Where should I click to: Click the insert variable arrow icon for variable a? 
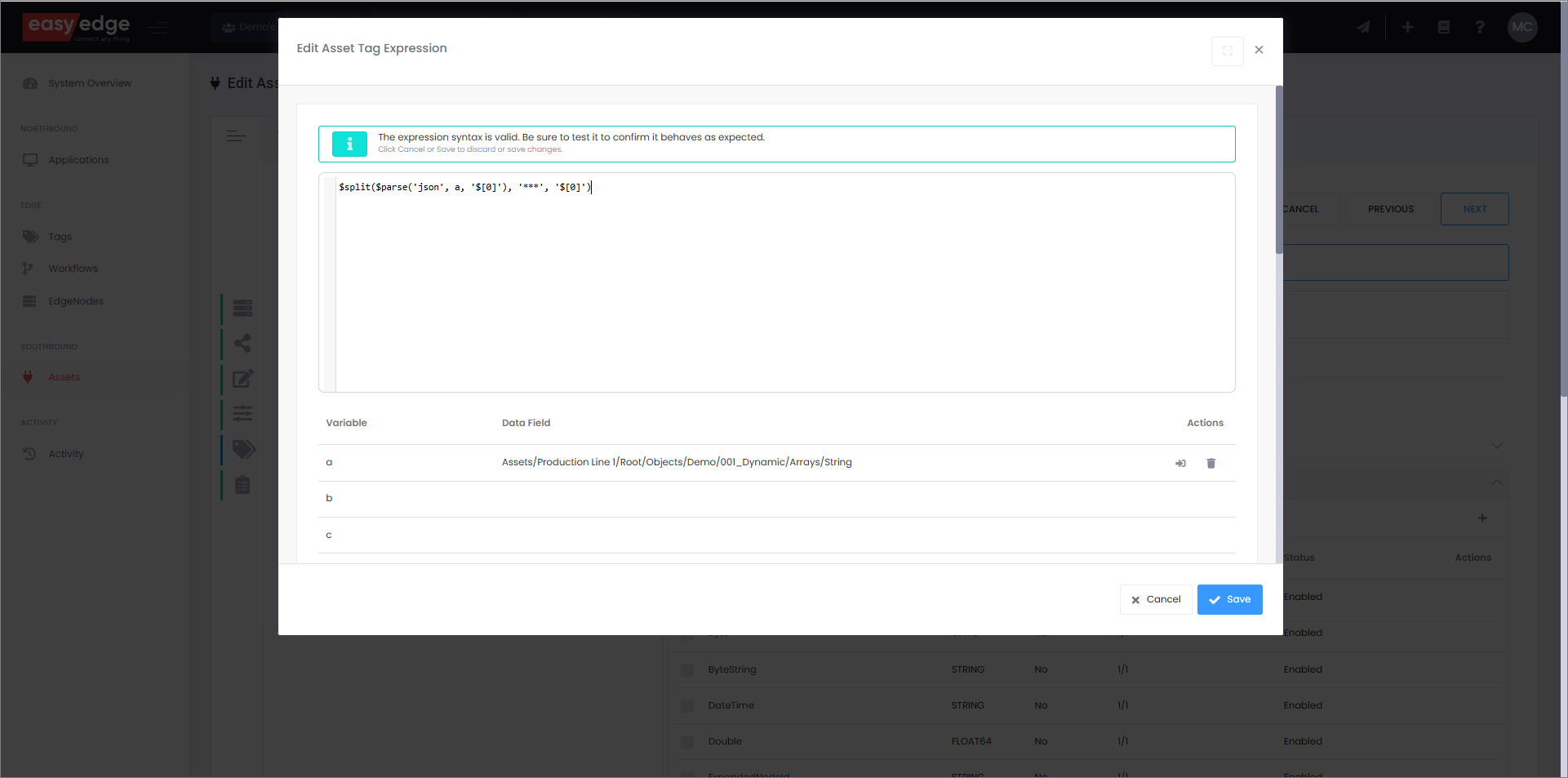coord(1180,463)
